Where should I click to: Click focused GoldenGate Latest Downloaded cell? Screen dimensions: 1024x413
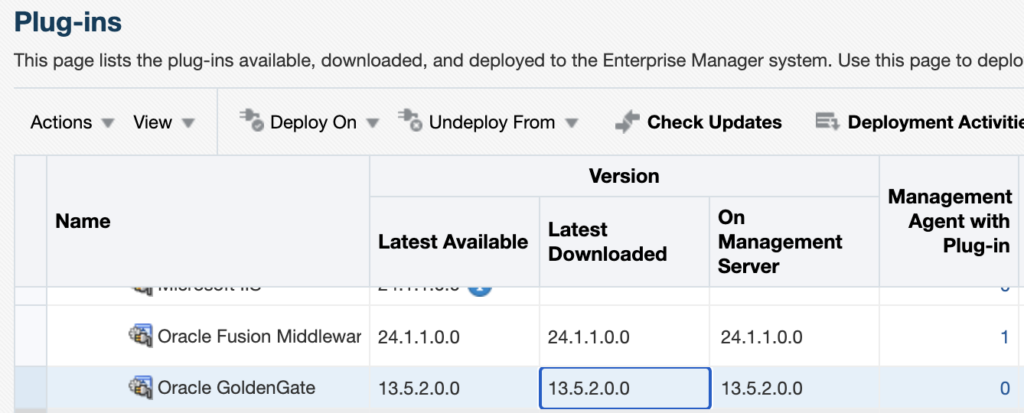(625, 388)
